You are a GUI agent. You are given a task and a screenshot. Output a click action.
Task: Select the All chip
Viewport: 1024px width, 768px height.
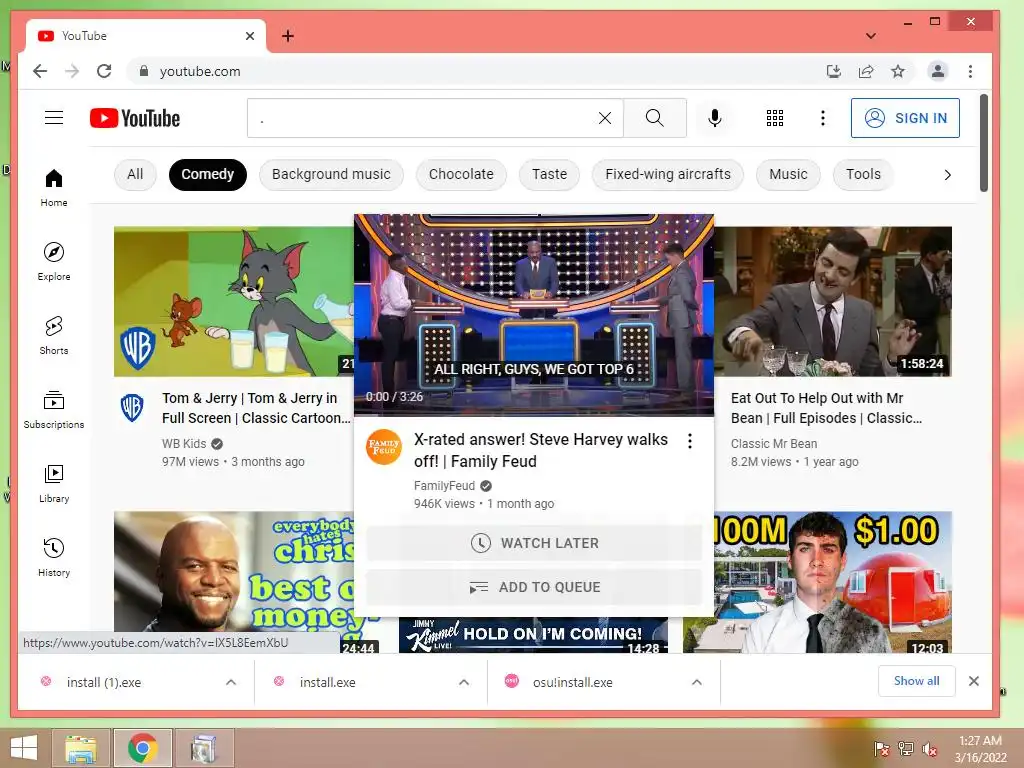pos(135,174)
